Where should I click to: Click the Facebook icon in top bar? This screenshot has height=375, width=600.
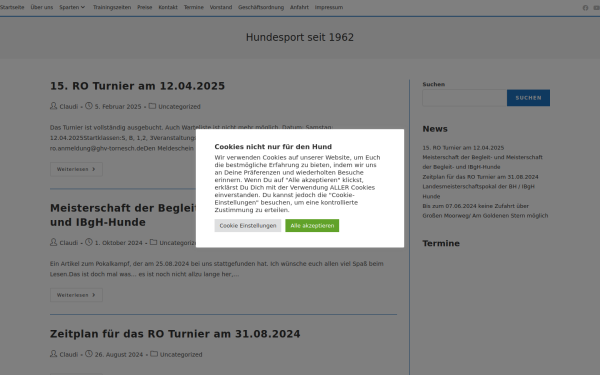(585, 8)
